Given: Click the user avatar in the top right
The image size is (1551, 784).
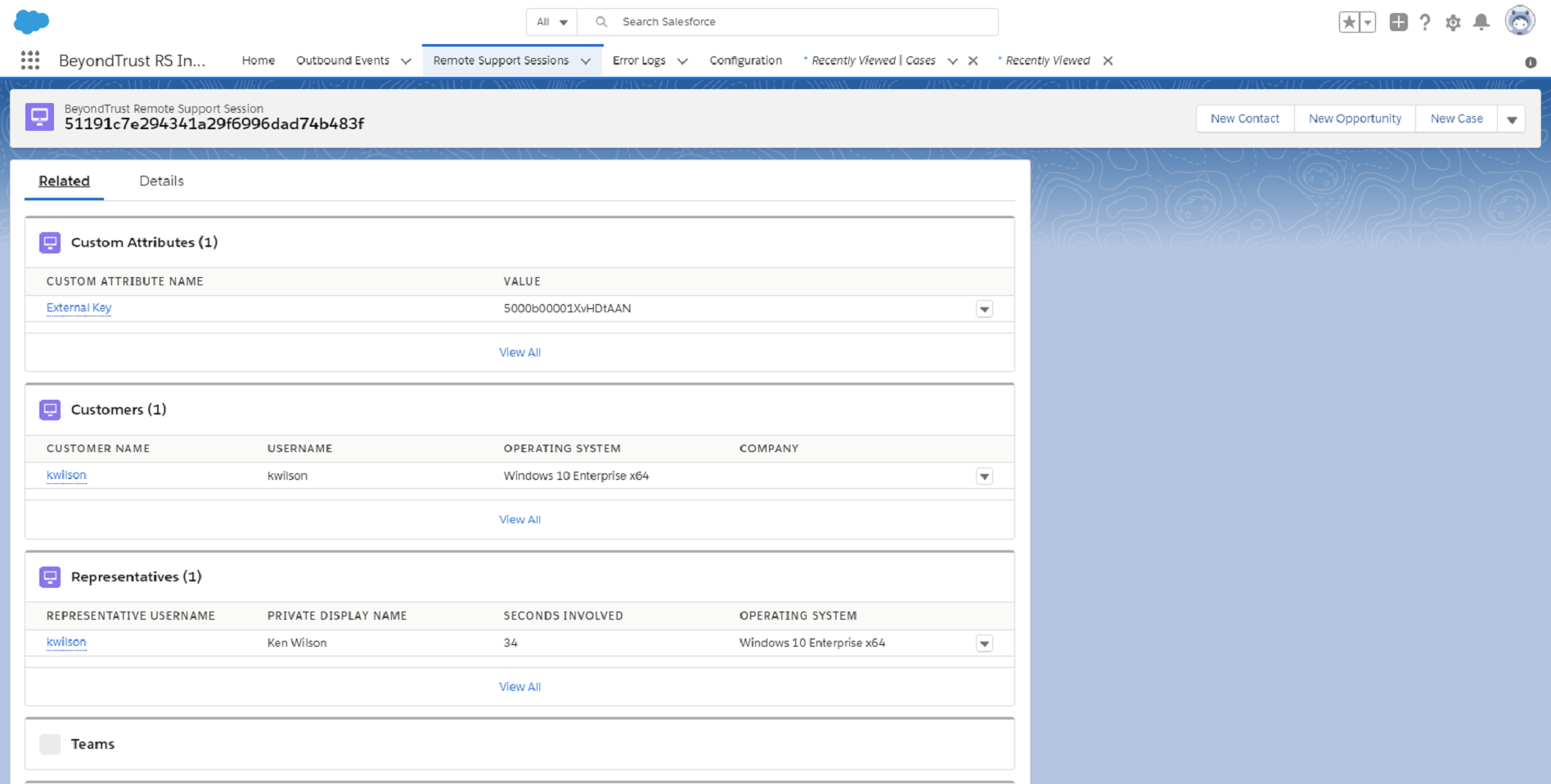Looking at the screenshot, I should (x=1520, y=20).
